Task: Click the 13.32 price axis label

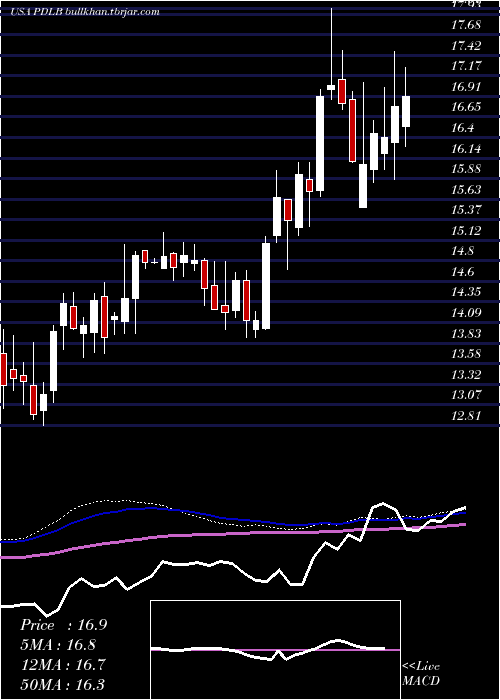Action: coord(466,375)
